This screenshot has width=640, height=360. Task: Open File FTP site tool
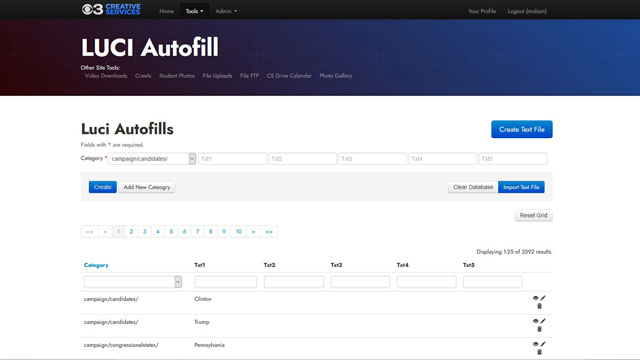249,76
